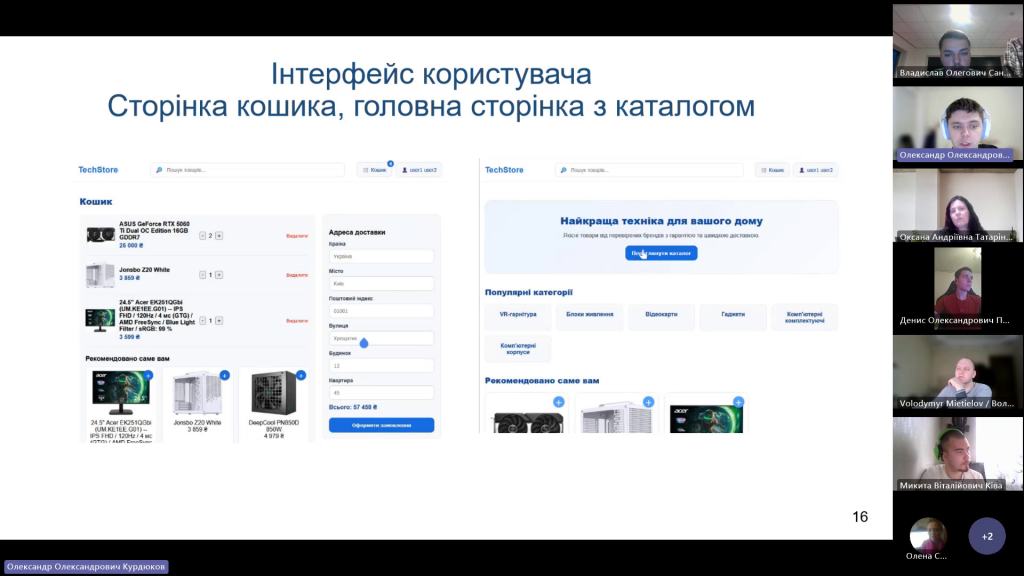Click the Будинок input field

click(x=381, y=366)
